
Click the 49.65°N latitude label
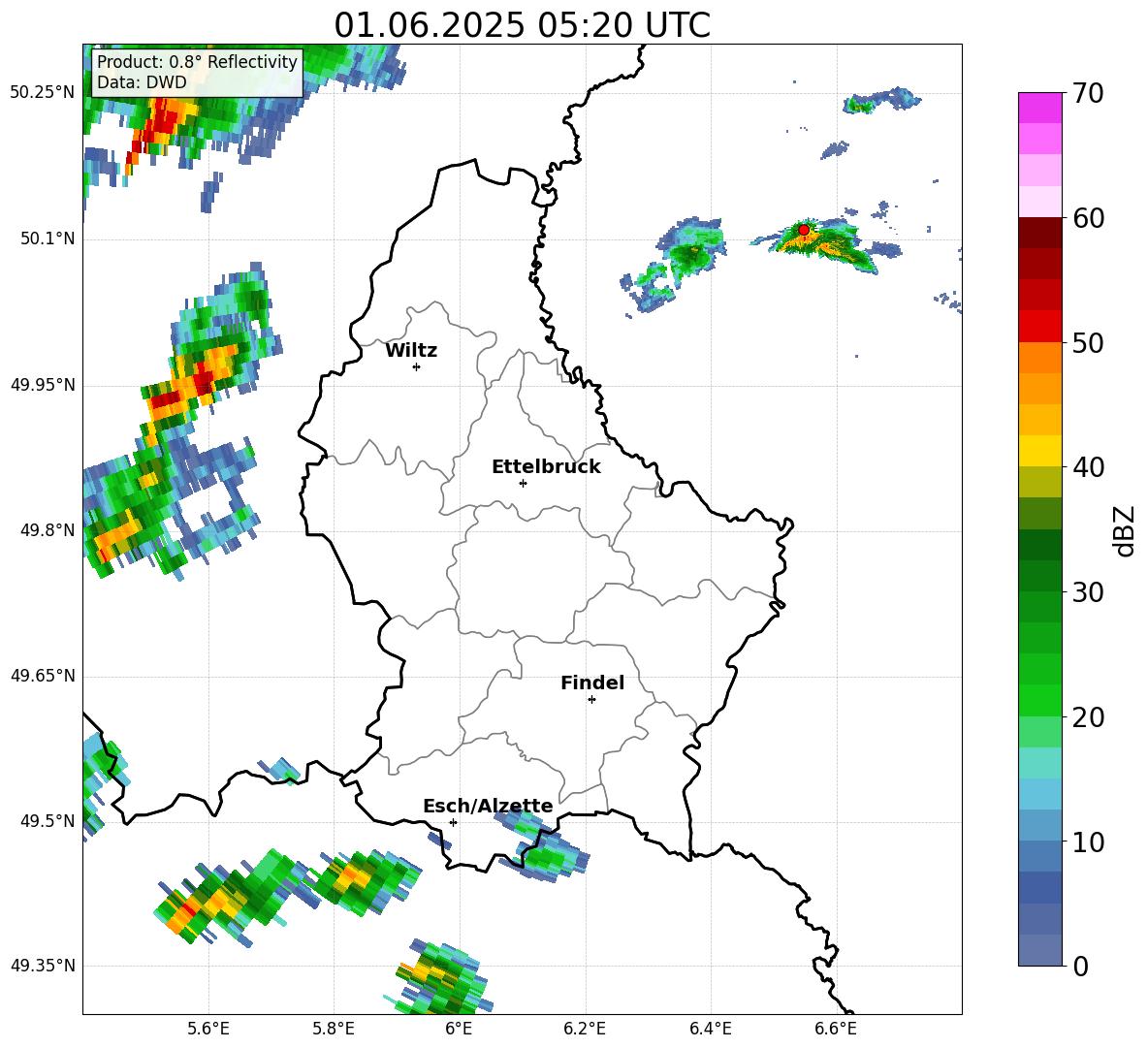pyautogui.click(x=43, y=676)
